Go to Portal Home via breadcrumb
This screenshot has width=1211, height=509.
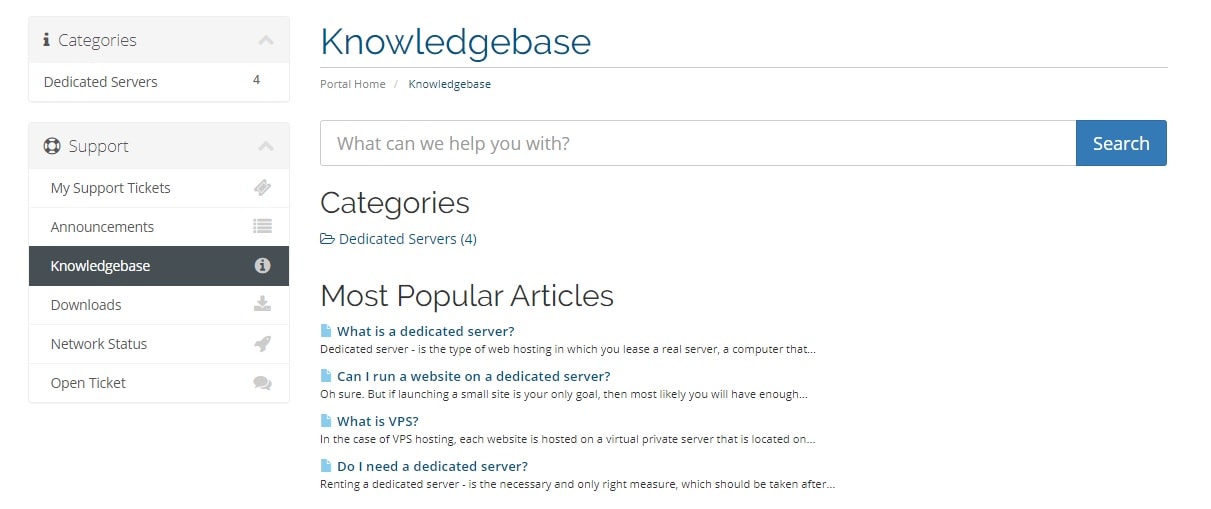pyautogui.click(x=352, y=84)
